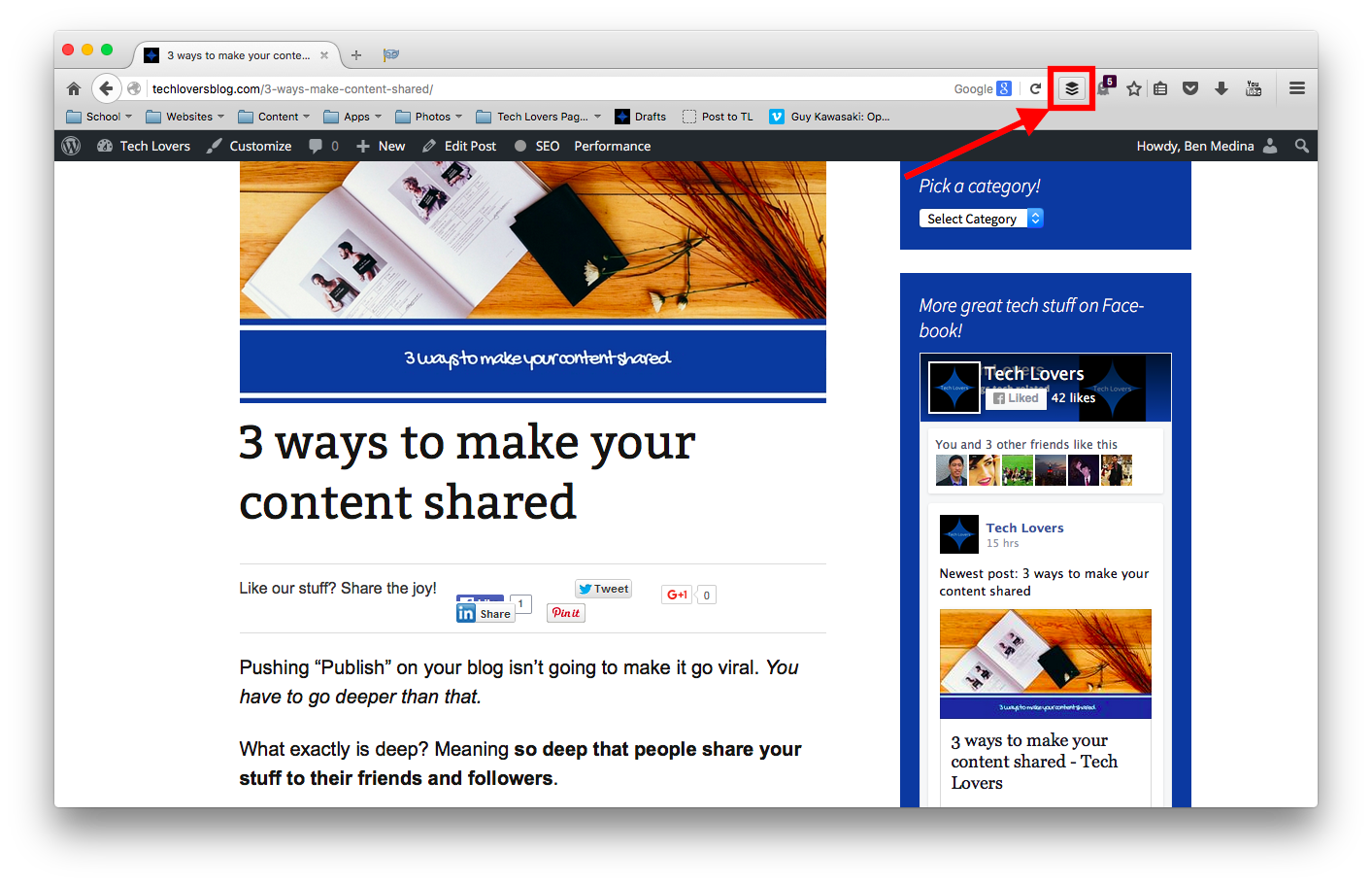Viewport: 1372px width, 885px height.
Task: Click the browser Back arrow button
Action: click(106, 88)
